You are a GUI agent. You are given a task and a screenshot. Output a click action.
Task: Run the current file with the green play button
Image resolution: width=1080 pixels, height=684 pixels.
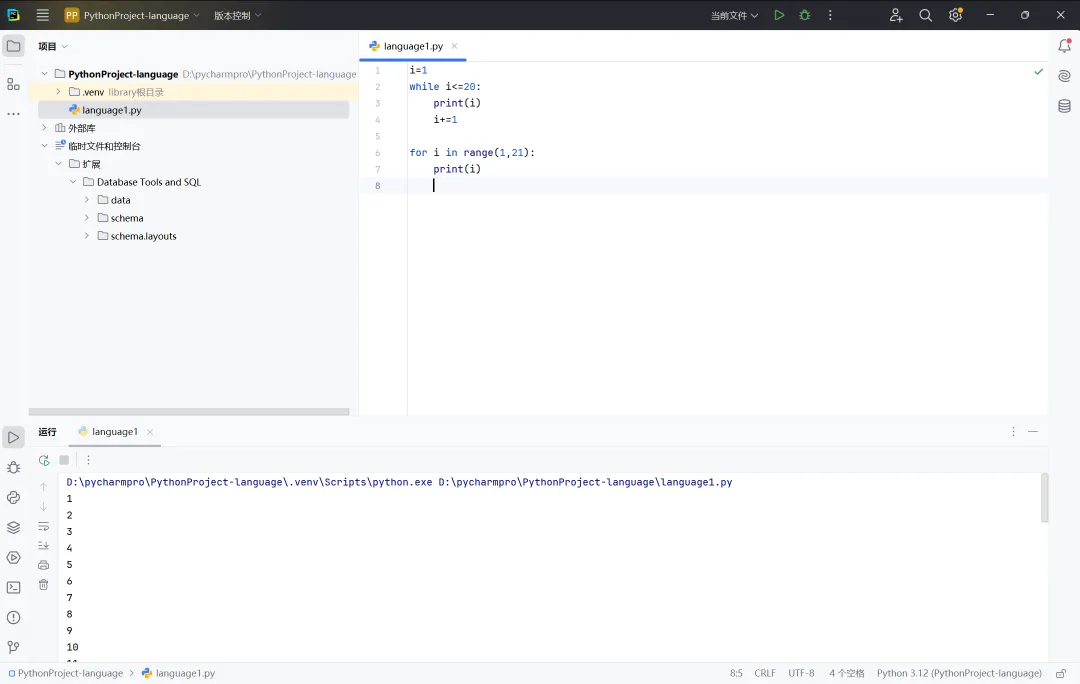point(779,15)
